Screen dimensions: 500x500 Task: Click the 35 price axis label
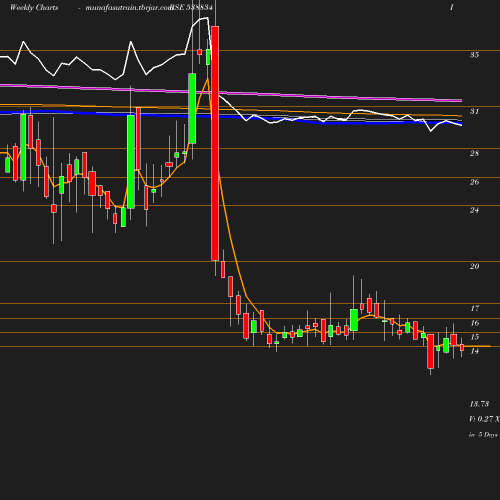475,55
